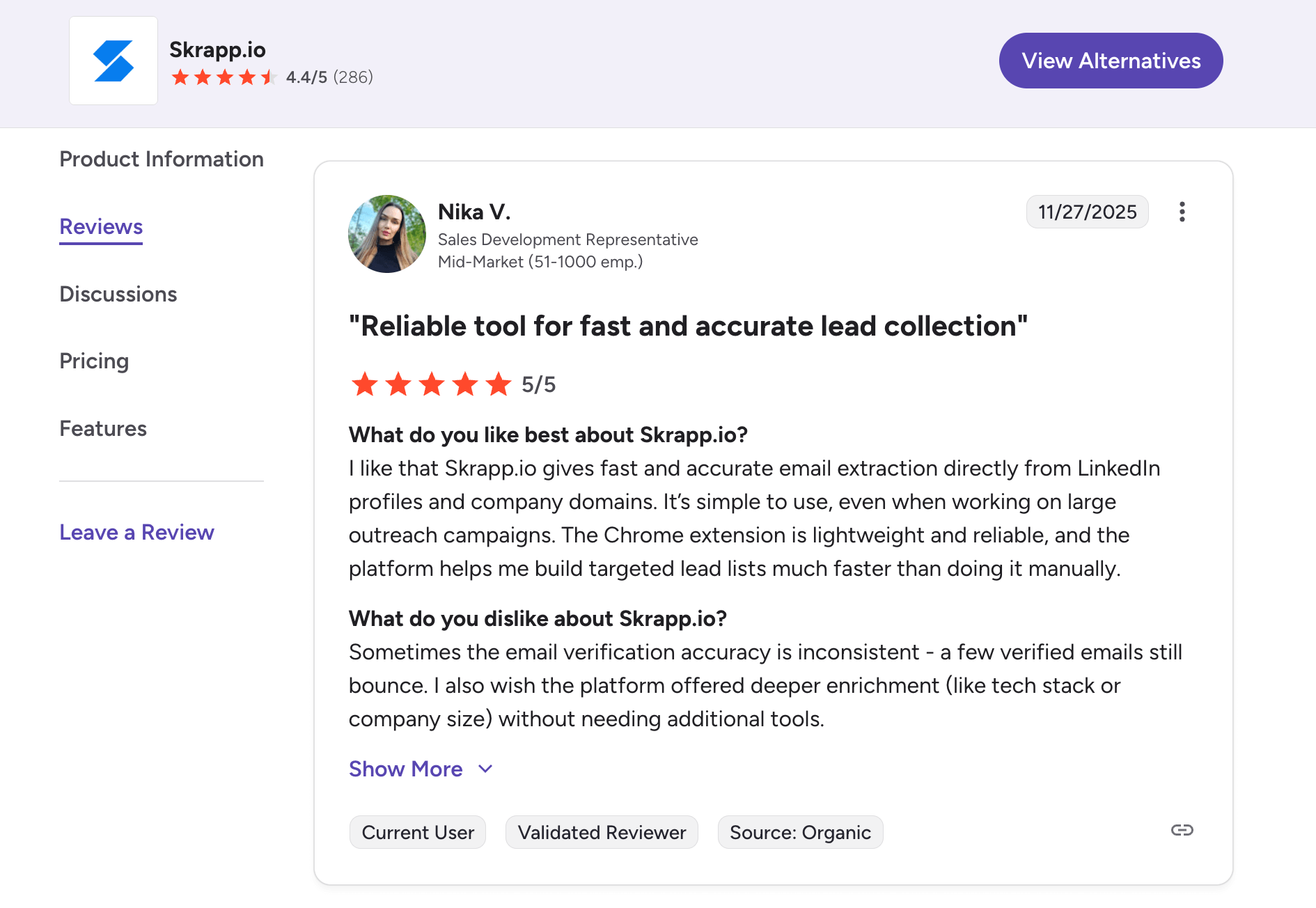Image resolution: width=1316 pixels, height=908 pixels.
Task: Open the three-dot options menu on the review
Action: (1182, 212)
